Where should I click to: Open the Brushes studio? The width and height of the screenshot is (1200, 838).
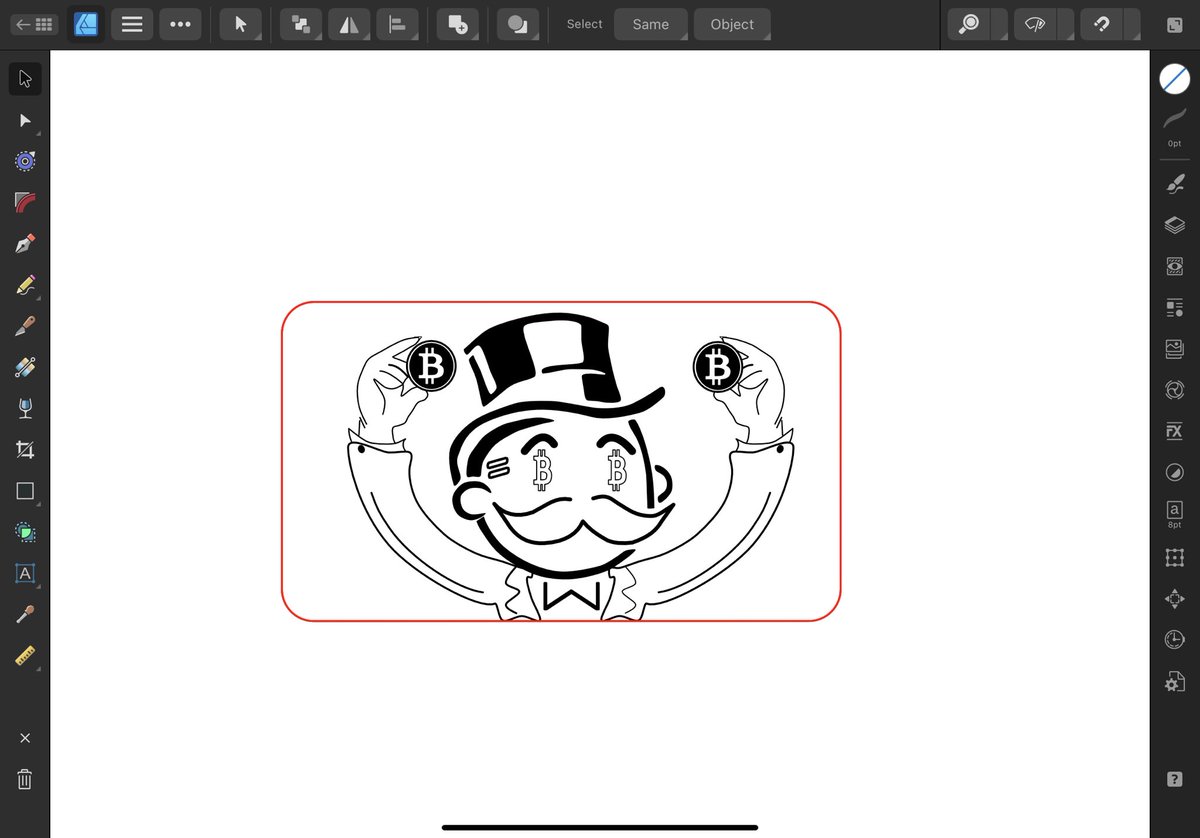coord(1174,184)
